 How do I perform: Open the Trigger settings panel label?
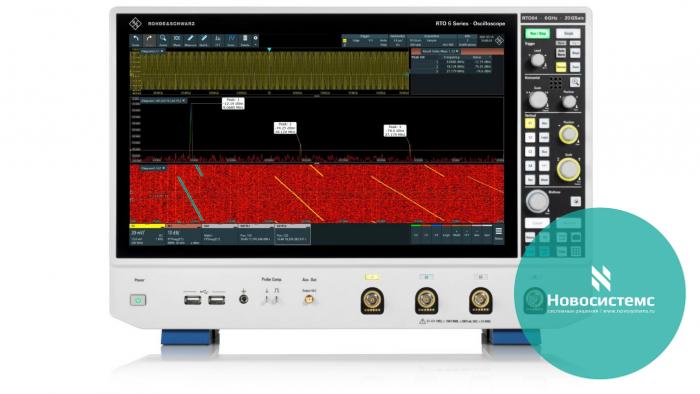pos(365,36)
